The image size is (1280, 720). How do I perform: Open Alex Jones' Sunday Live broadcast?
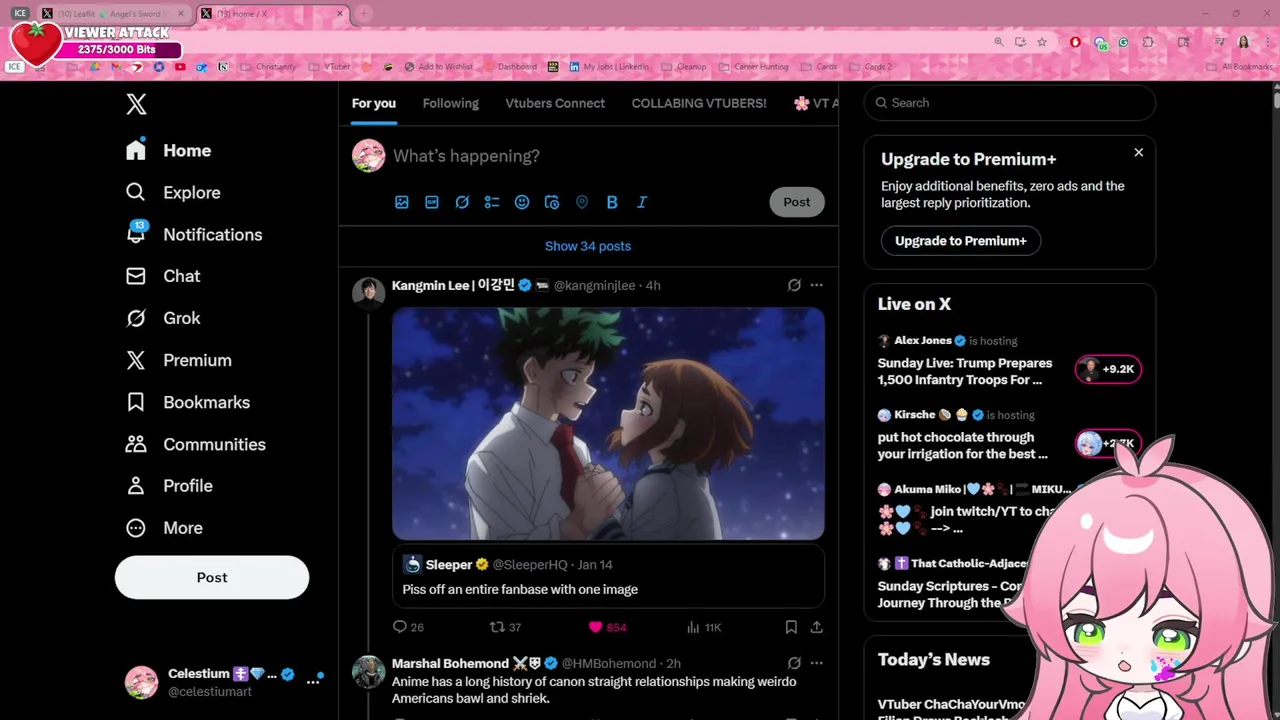[x=965, y=371]
